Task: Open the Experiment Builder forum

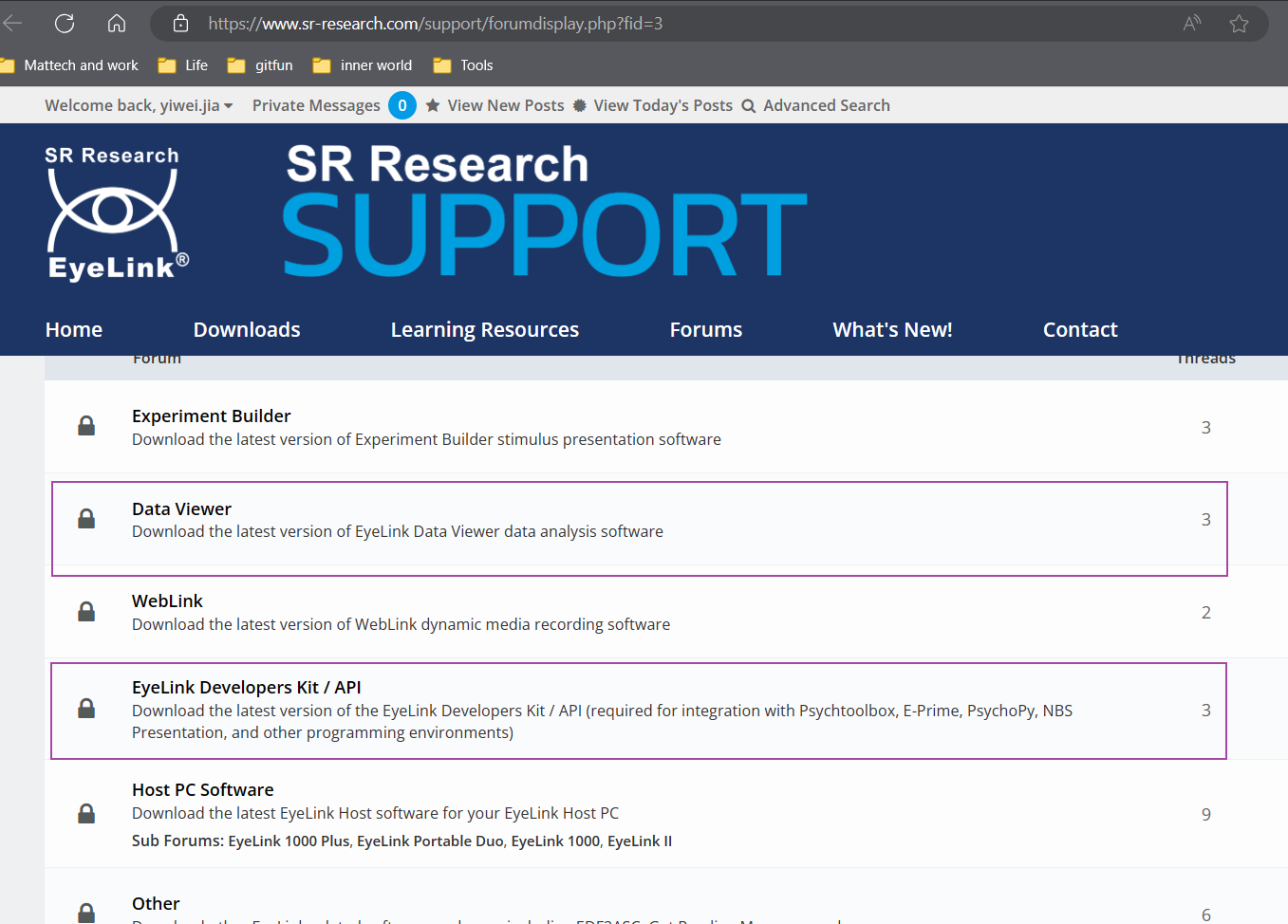Action: click(x=212, y=416)
